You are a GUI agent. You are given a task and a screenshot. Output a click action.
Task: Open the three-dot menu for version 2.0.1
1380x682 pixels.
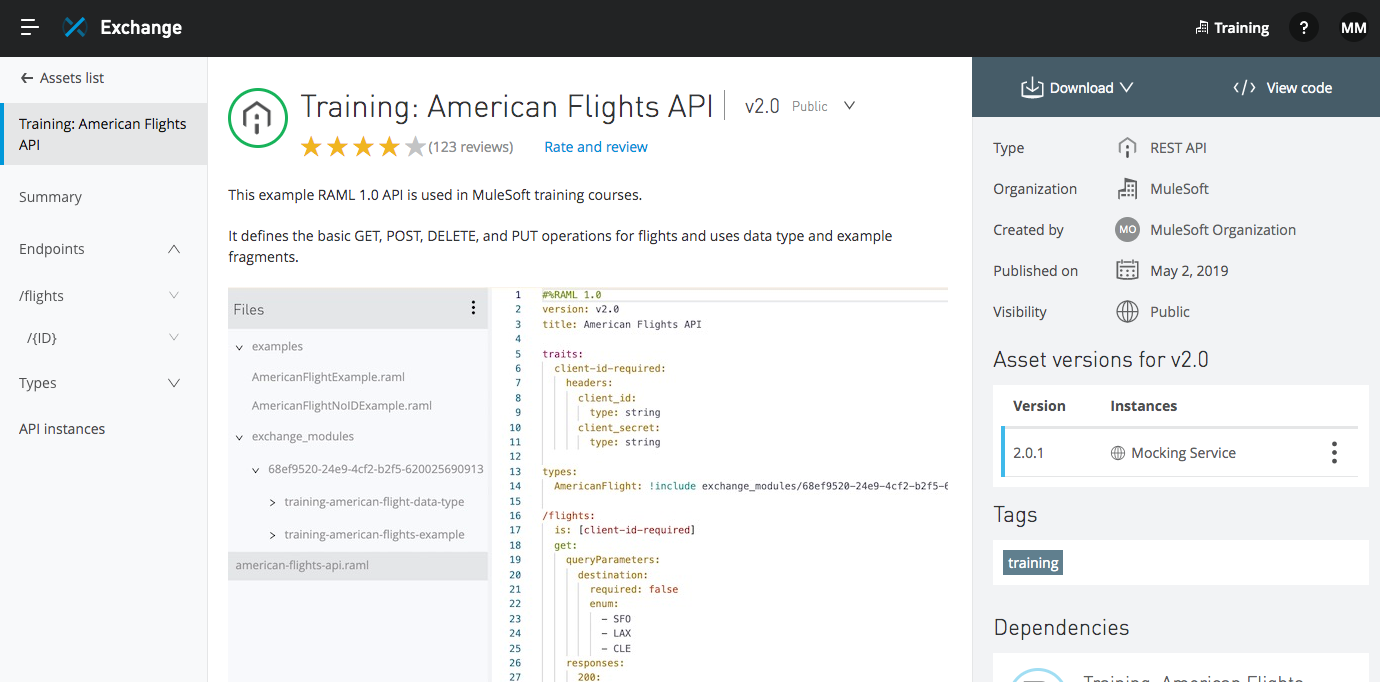click(x=1334, y=453)
